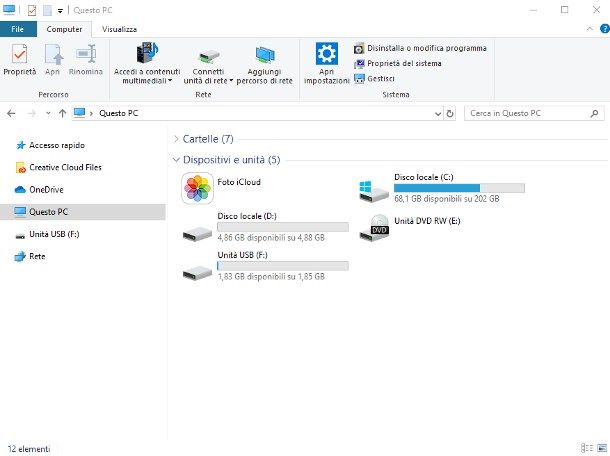Select OneDrive in the sidebar
610x456 pixels.
(x=39, y=190)
